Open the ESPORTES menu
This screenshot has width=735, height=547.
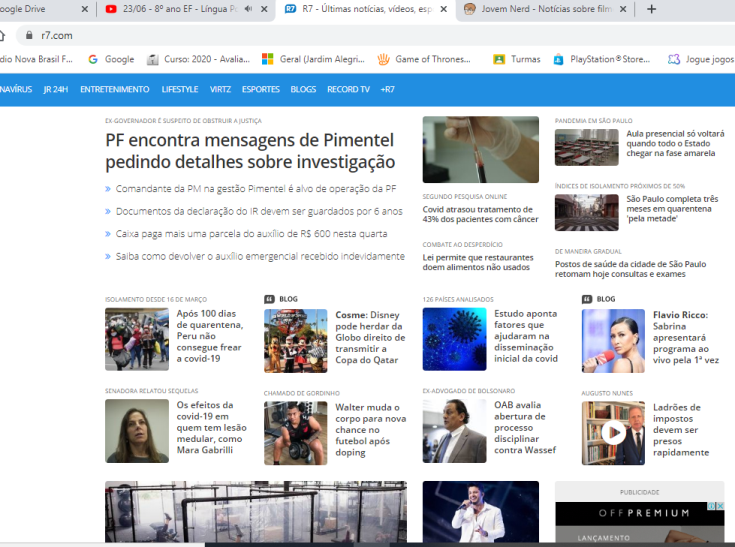tap(261, 89)
